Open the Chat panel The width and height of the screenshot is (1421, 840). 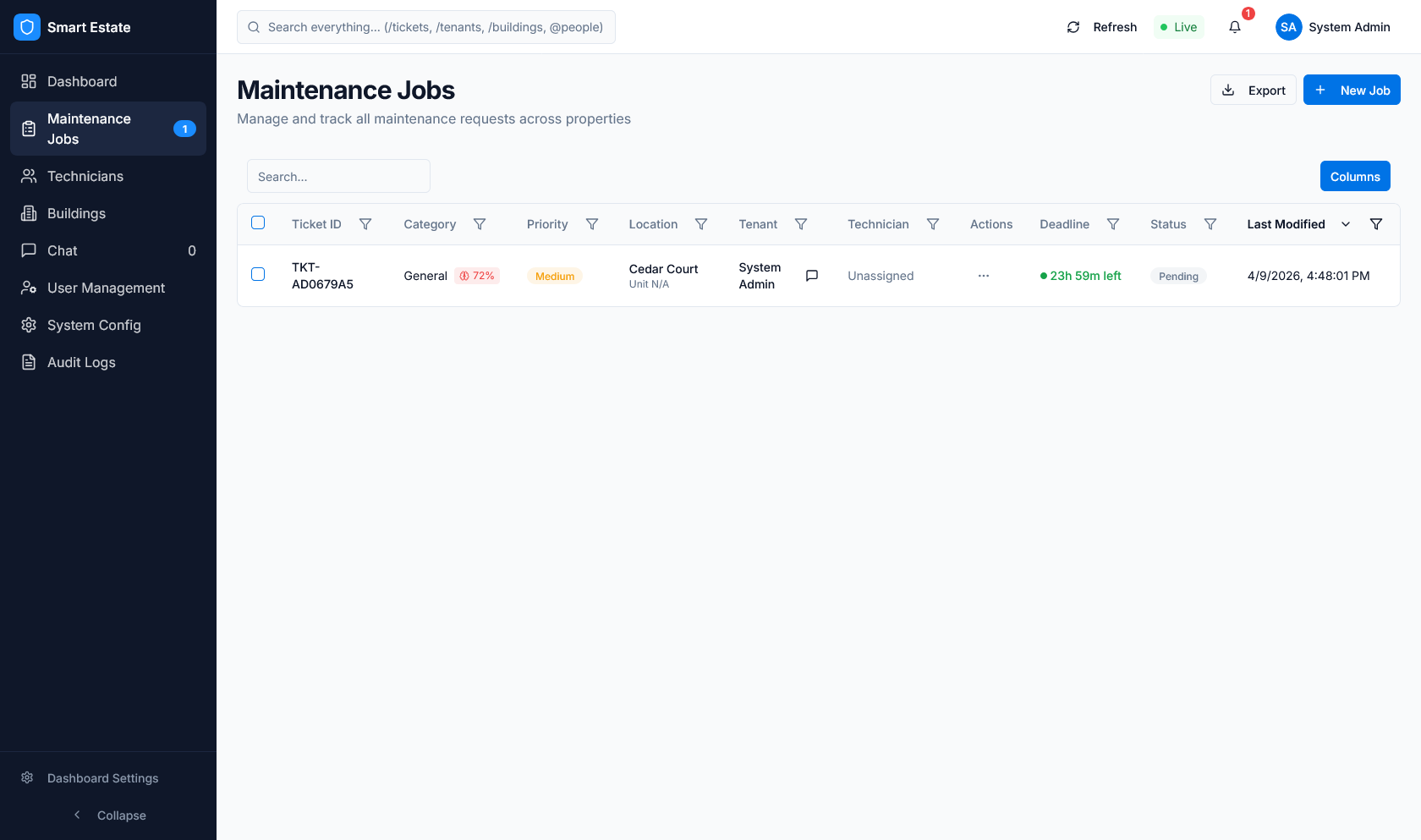[x=62, y=250]
